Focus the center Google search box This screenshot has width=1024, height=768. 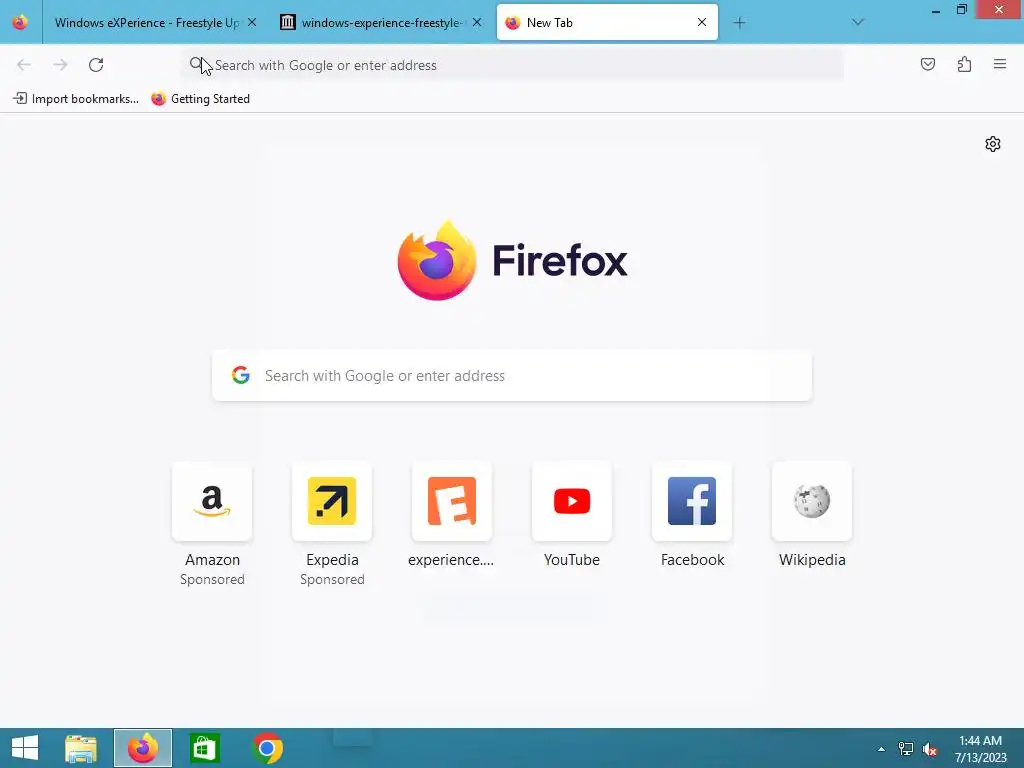pyautogui.click(x=512, y=376)
